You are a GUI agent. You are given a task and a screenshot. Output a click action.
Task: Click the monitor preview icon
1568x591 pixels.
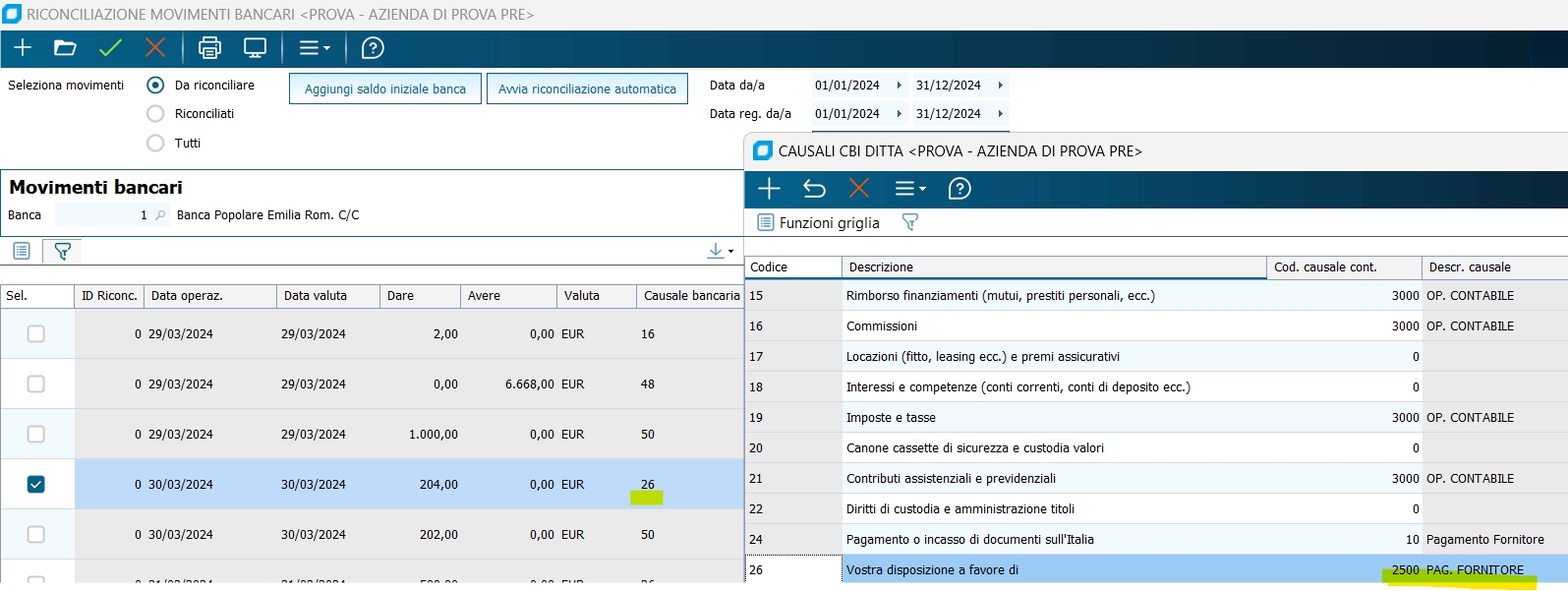coord(255,48)
